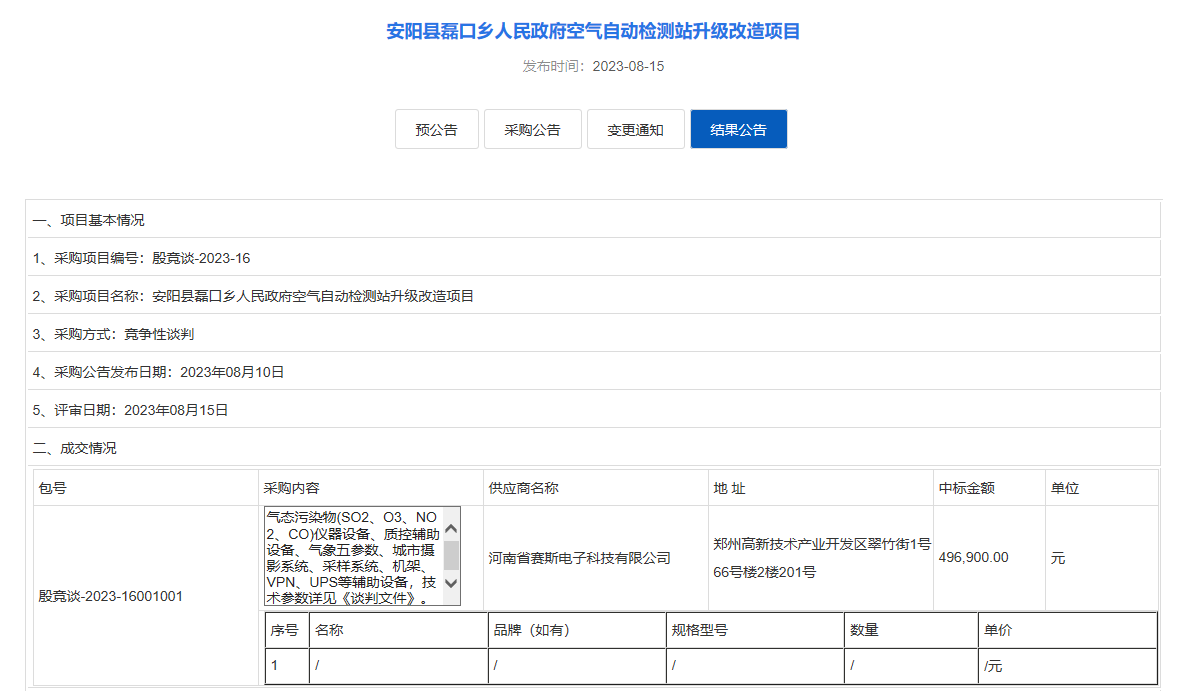This screenshot has height=691, width=1180.
Task: Click the 品牌（如有） sub-table header
Action: point(577,630)
